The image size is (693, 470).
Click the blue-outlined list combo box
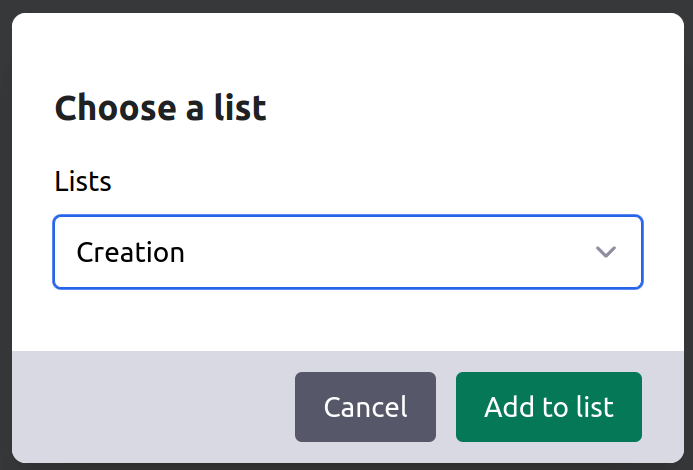(347, 252)
